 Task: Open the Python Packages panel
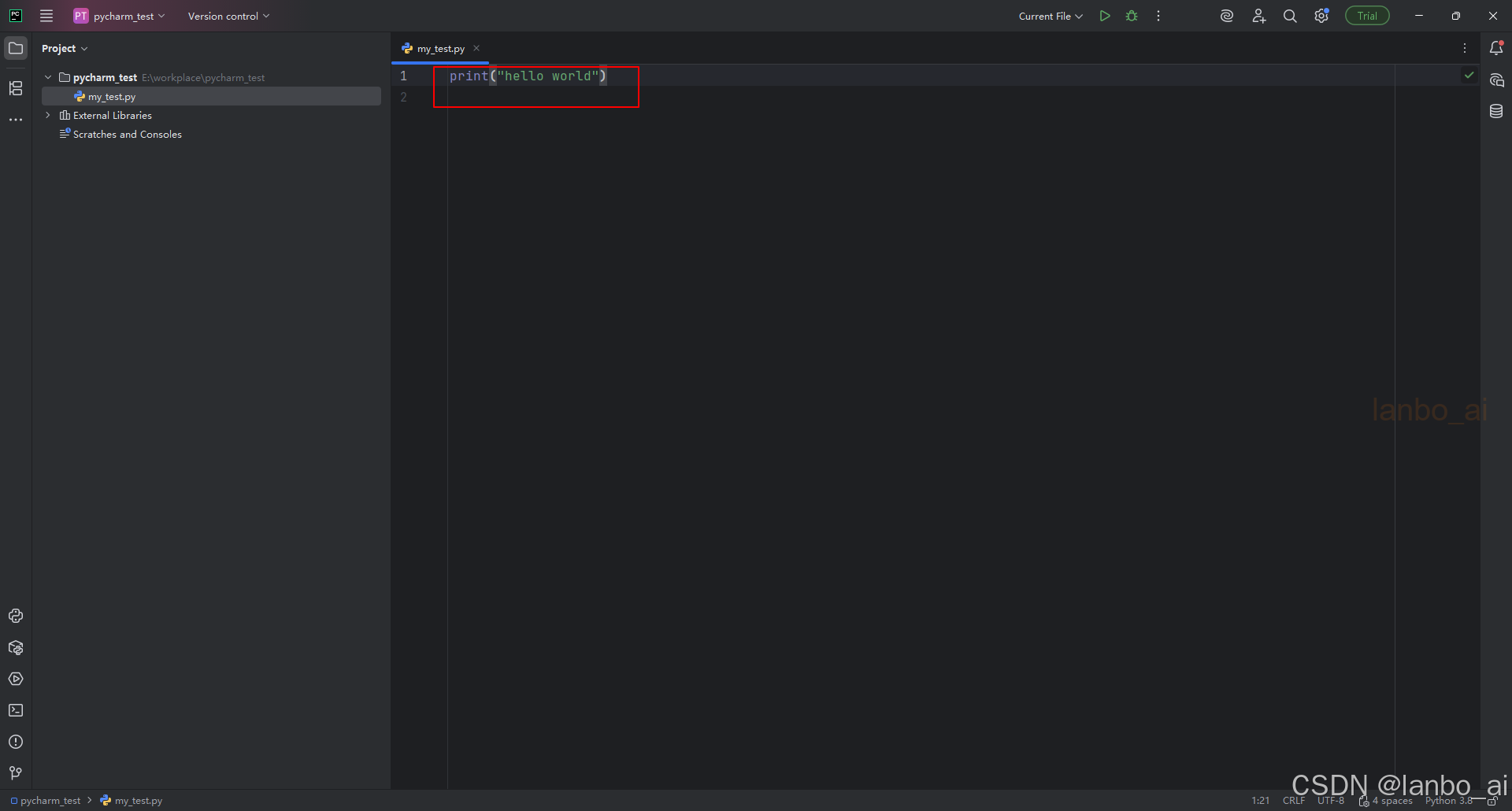pyautogui.click(x=16, y=647)
